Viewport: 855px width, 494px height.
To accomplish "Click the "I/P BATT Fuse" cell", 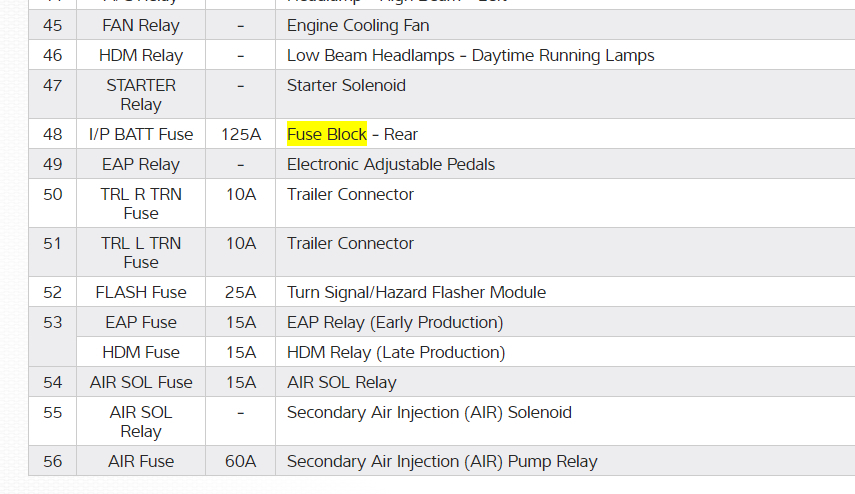I will [x=140, y=134].
